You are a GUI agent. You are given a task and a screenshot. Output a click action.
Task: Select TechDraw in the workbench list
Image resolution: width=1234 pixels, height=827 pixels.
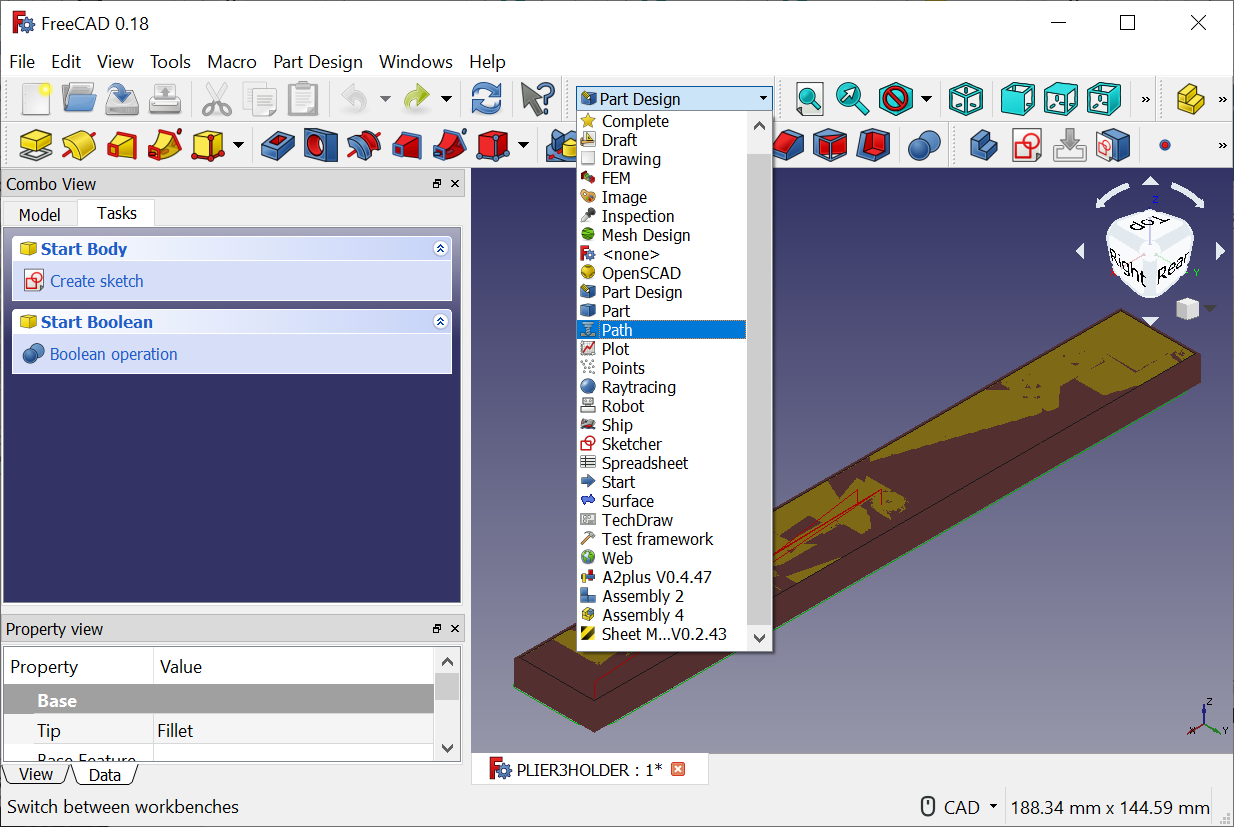click(661, 520)
